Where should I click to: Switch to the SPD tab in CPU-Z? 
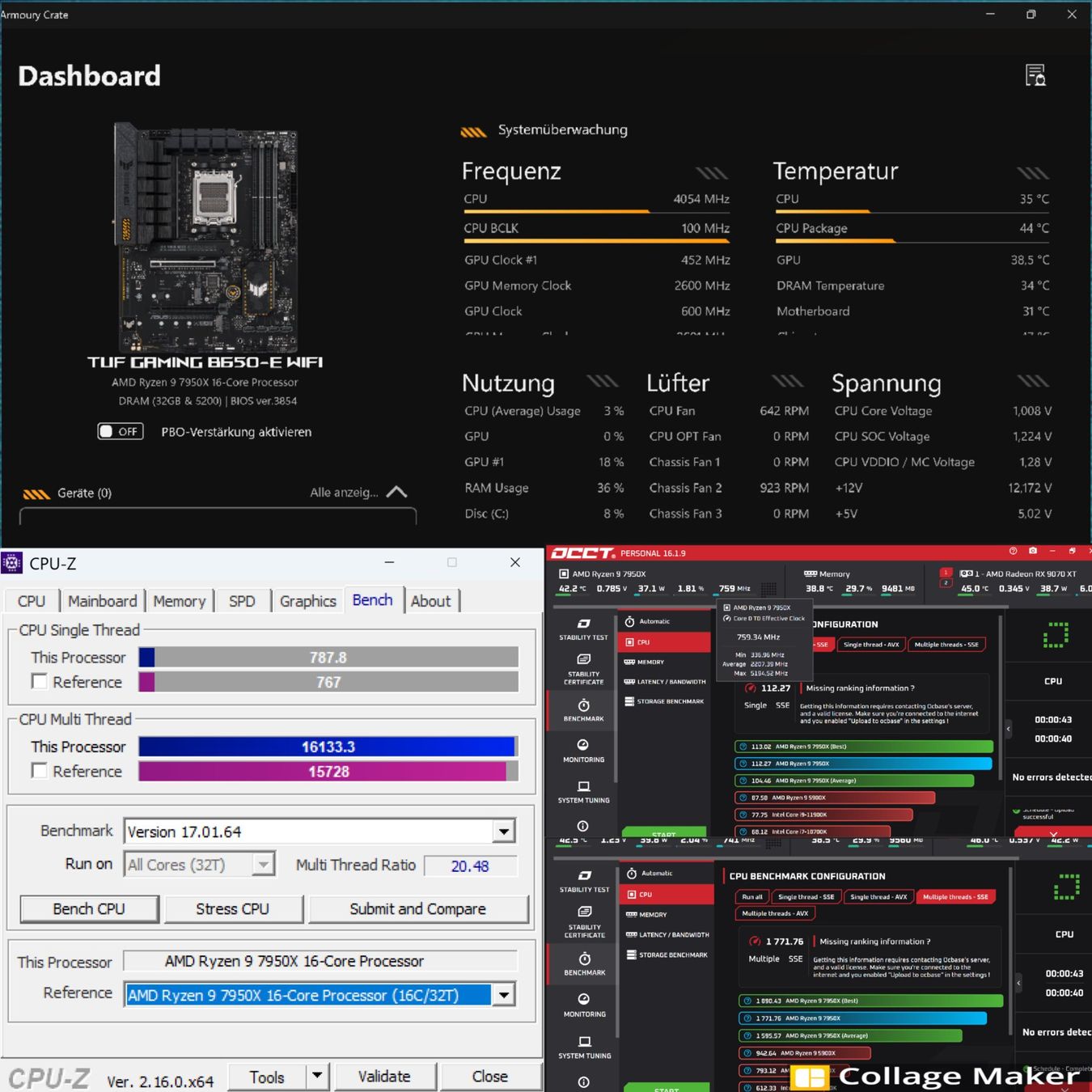click(242, 601)
